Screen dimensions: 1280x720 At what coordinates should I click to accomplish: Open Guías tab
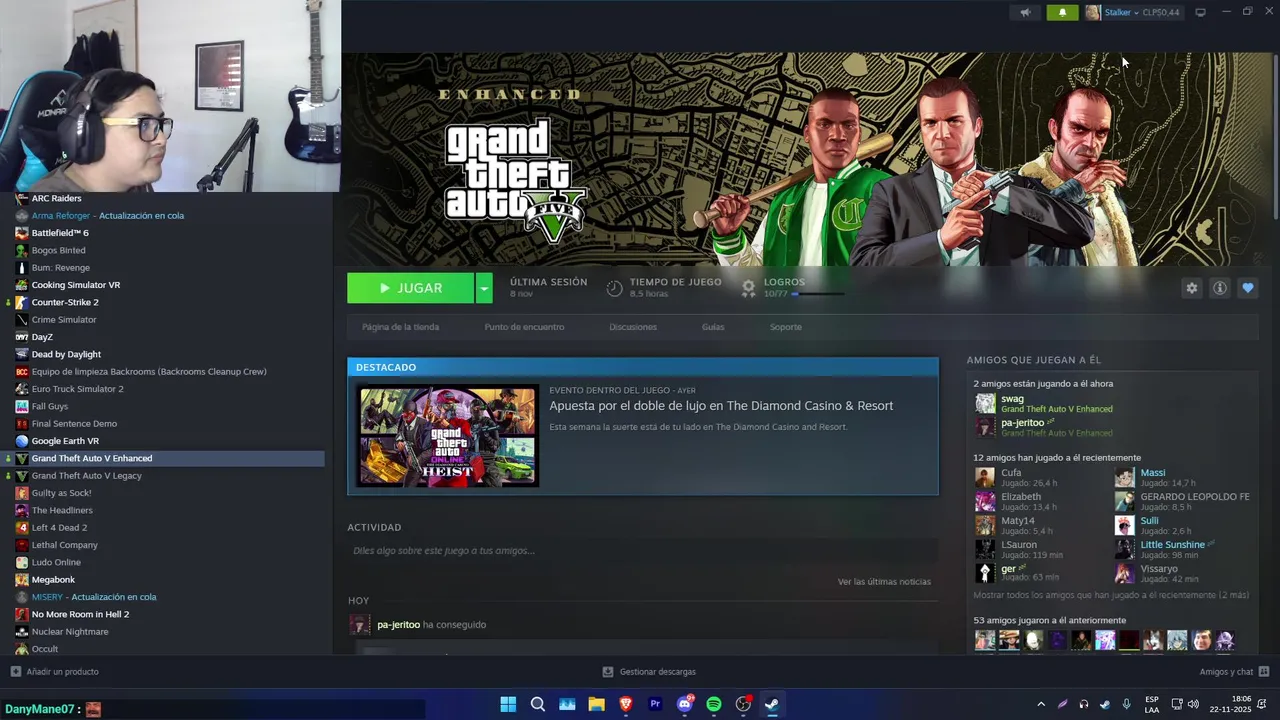[713, 327]
